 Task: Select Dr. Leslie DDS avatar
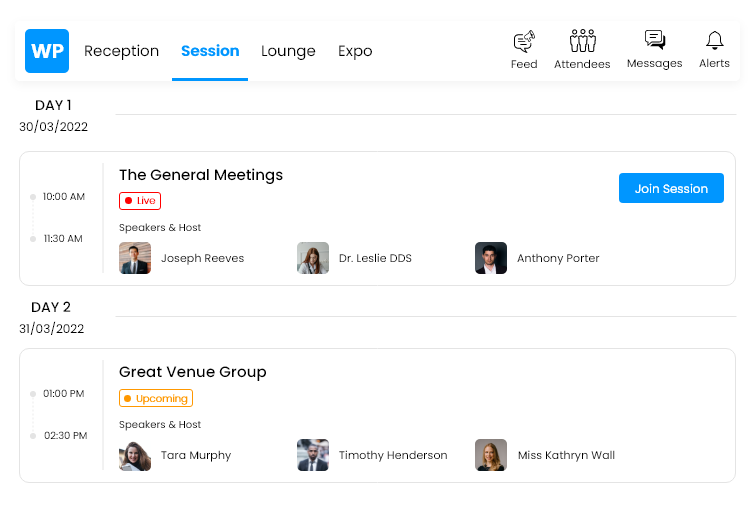pos(313,258)
